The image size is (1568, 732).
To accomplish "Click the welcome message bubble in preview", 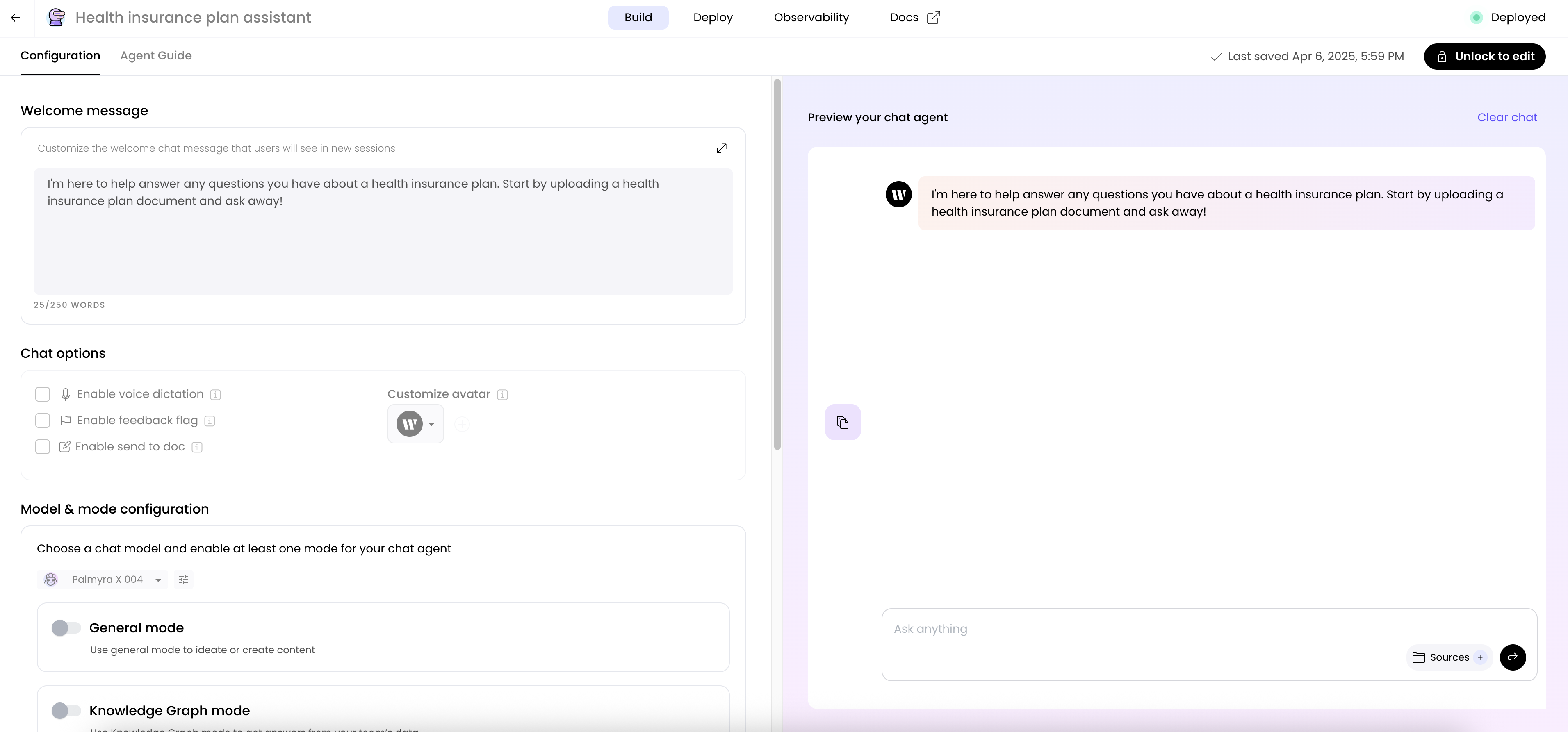I will tap(1226, 203).
